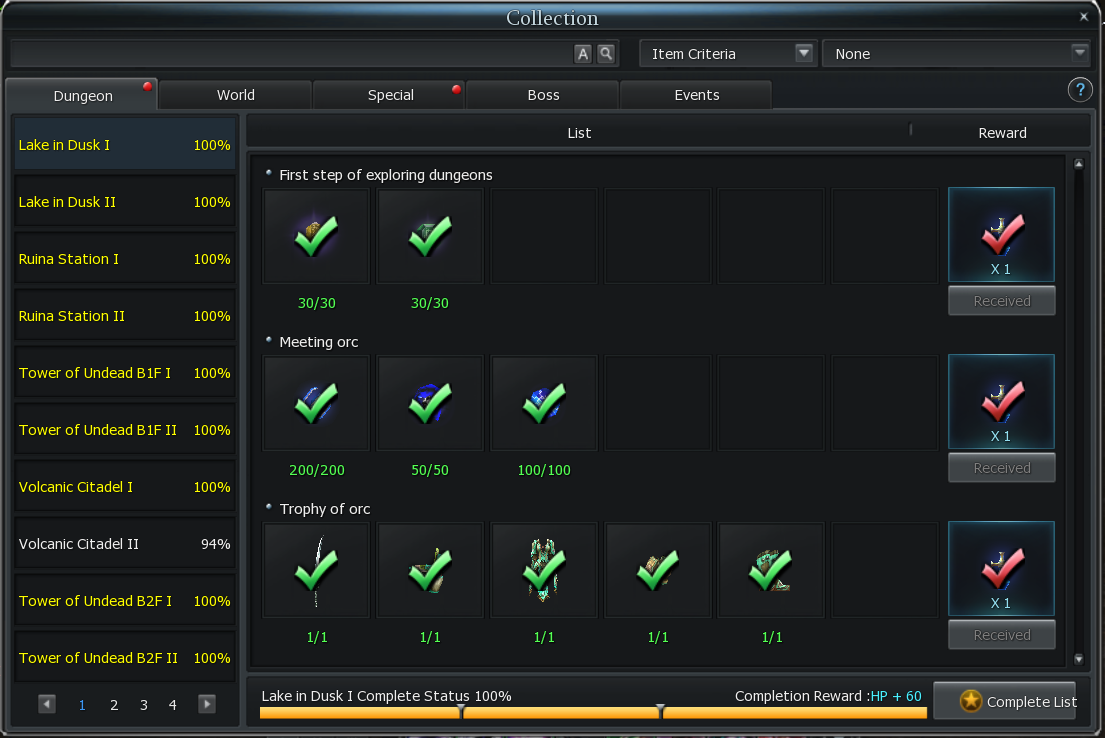
Task: Click the Meeting orc reward icon
Action: pyautogui.click(x=1001, y=401)
